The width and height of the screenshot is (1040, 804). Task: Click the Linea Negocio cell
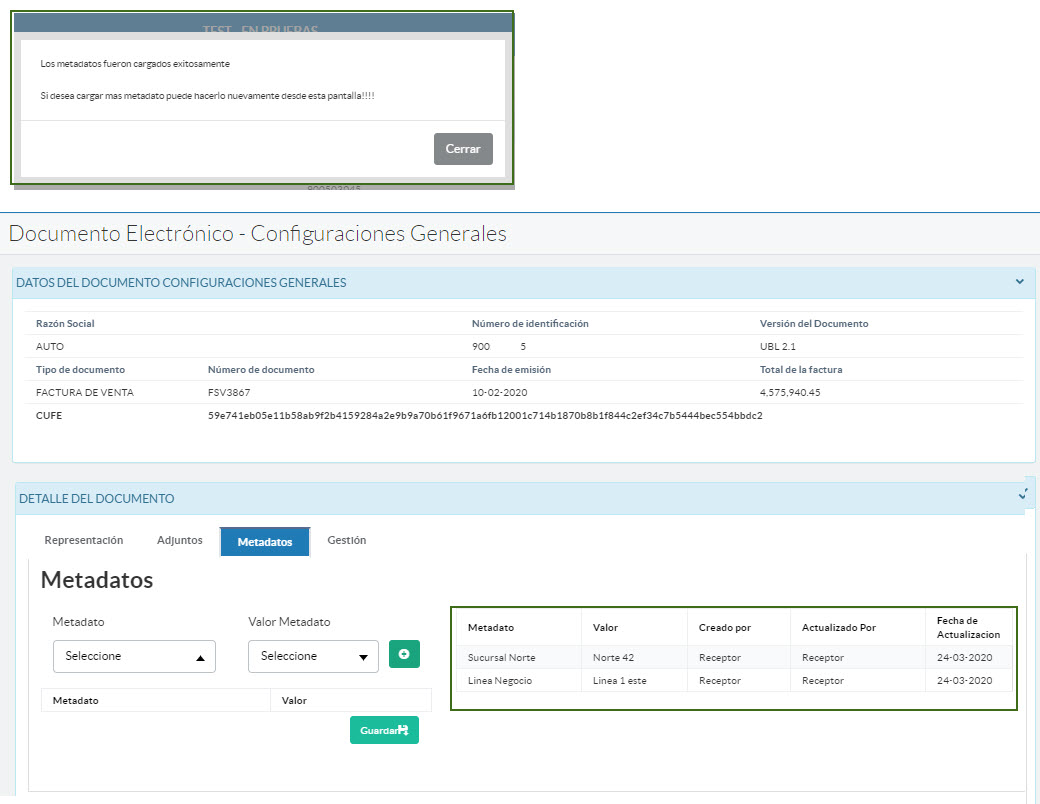pos(500,681)
